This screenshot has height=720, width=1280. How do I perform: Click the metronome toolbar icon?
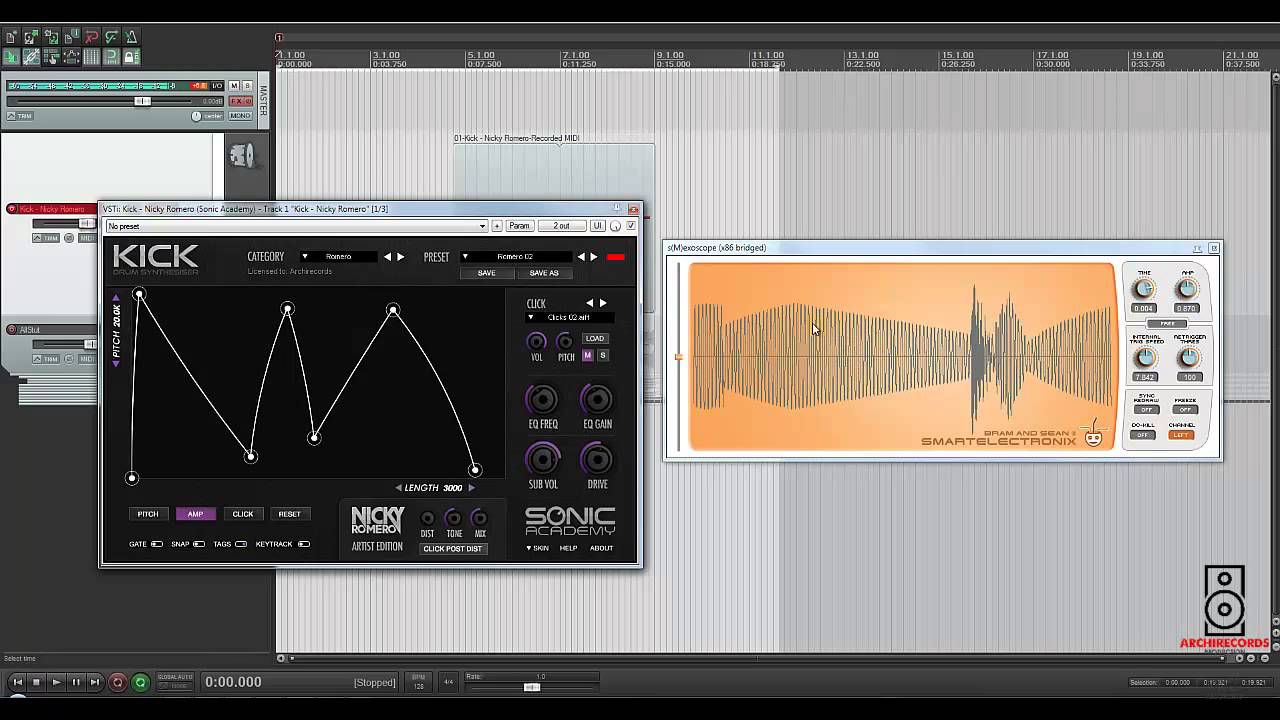[131, 37]
